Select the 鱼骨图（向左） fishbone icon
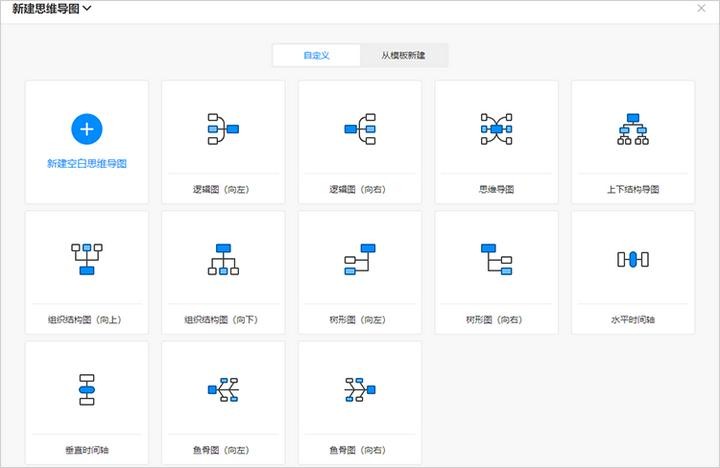 (x=223, y=390)
